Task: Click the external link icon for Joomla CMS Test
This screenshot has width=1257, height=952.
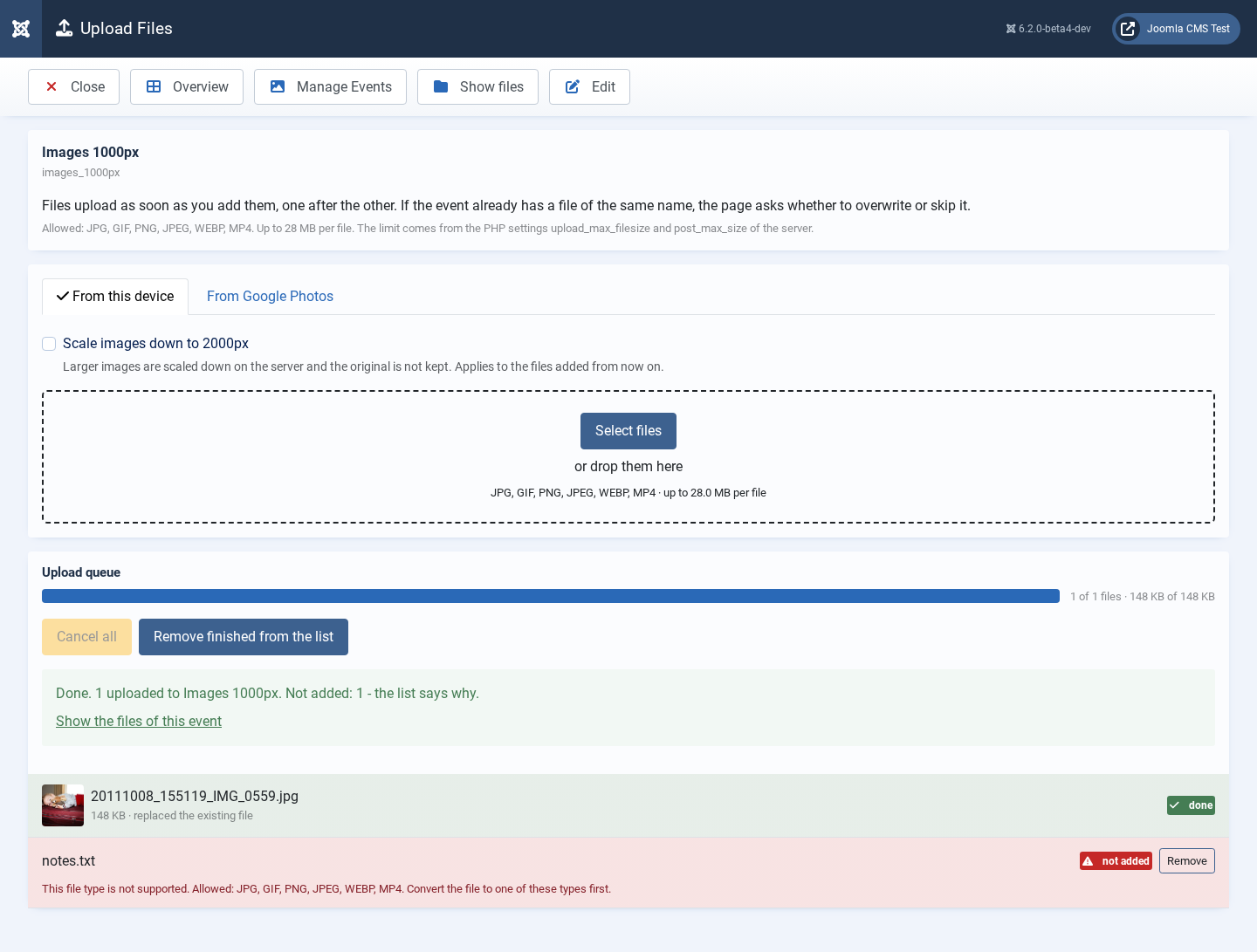Action: pos(1128,29)
